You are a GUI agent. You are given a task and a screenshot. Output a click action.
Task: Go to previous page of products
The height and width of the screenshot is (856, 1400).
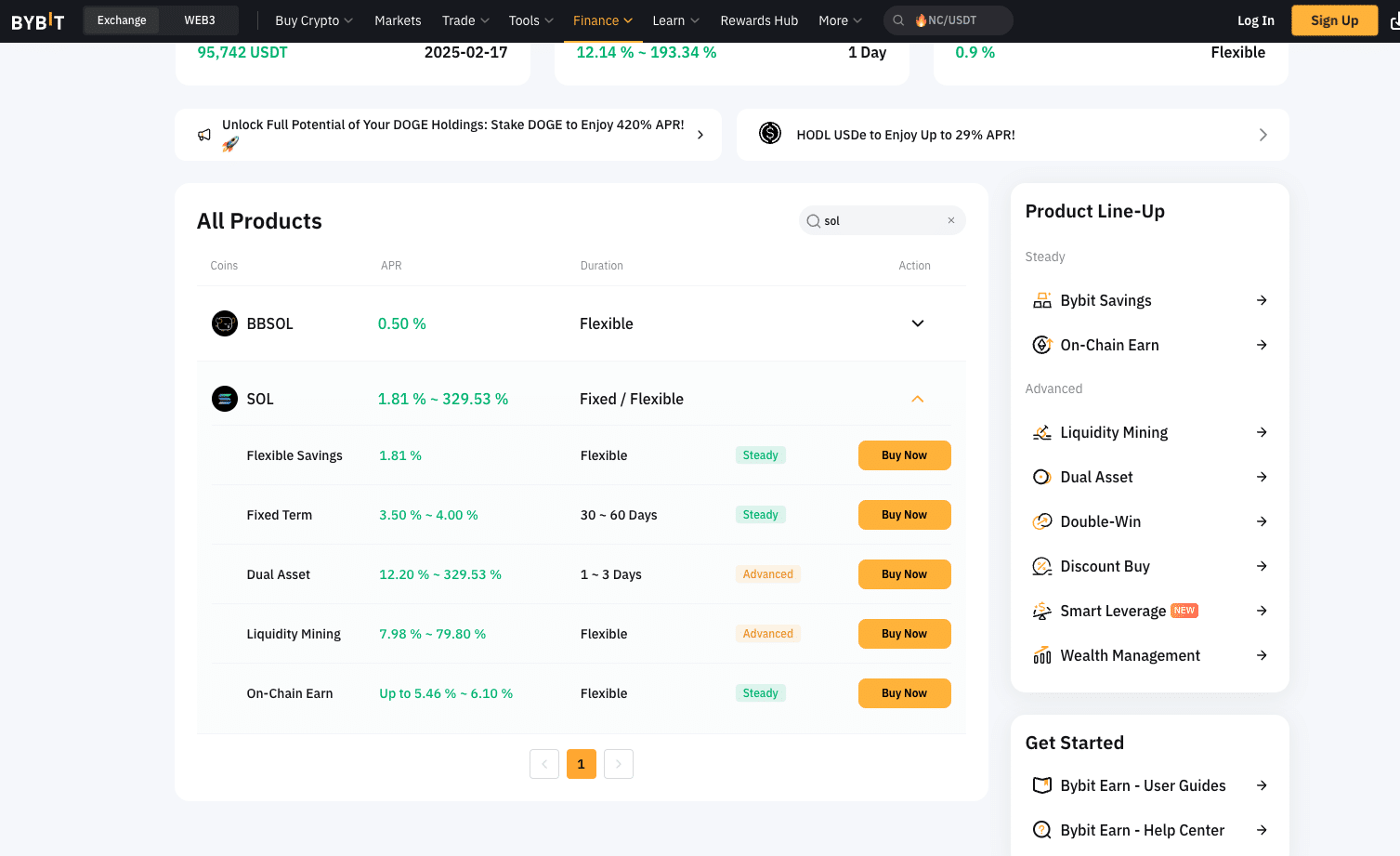click(544, 764)
